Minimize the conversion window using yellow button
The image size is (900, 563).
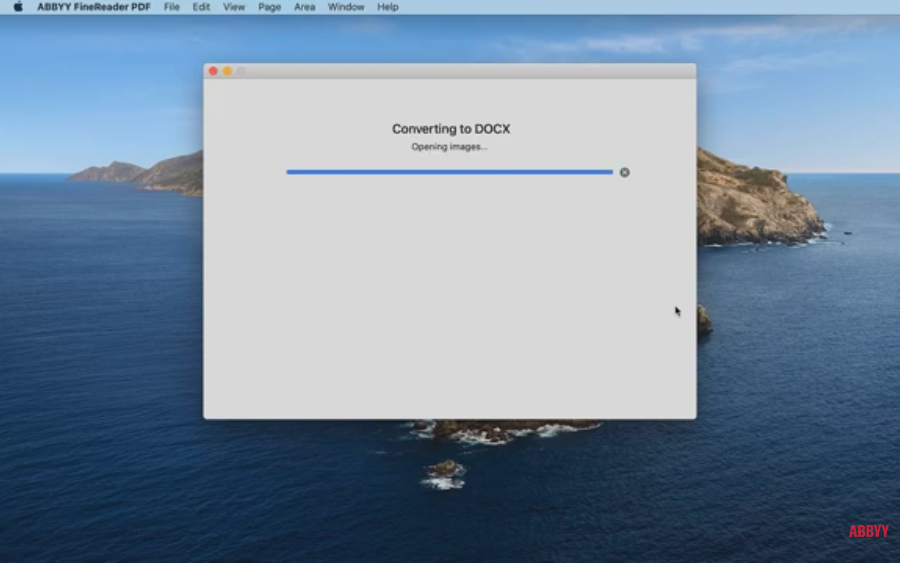pos(227,71)
